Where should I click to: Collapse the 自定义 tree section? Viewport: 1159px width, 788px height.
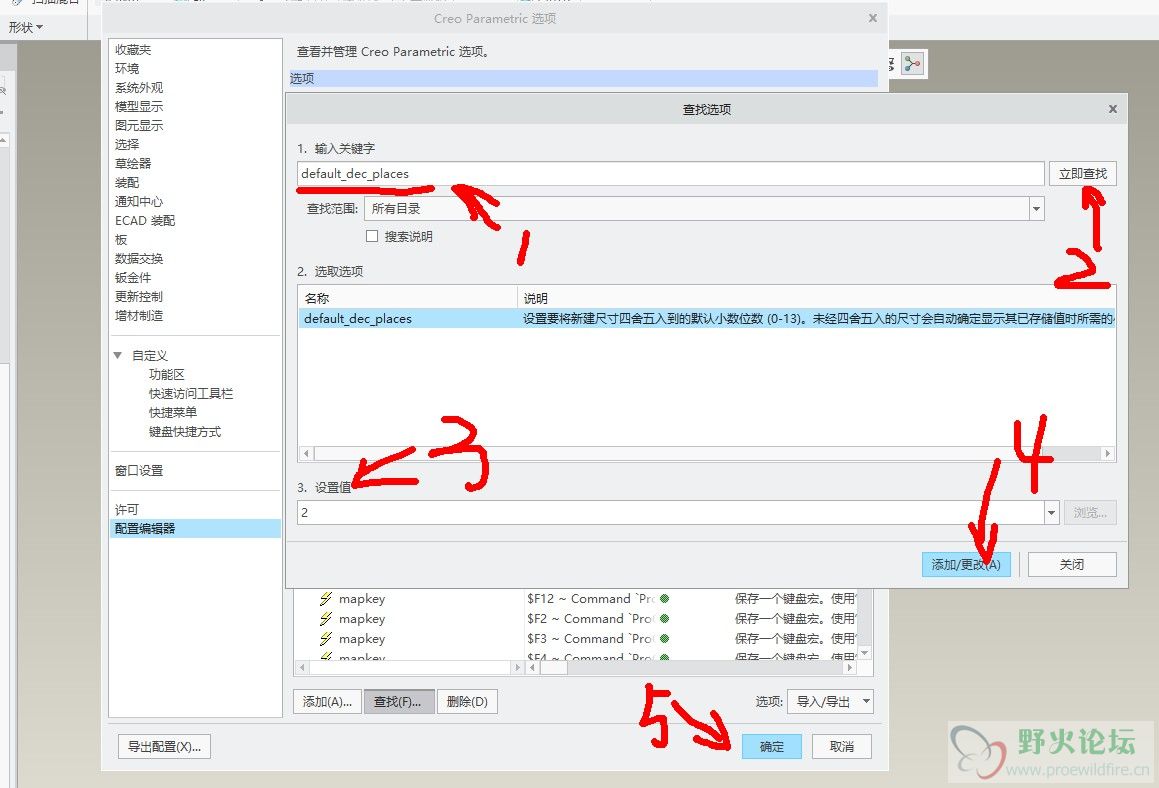click(x=118, y=356)
